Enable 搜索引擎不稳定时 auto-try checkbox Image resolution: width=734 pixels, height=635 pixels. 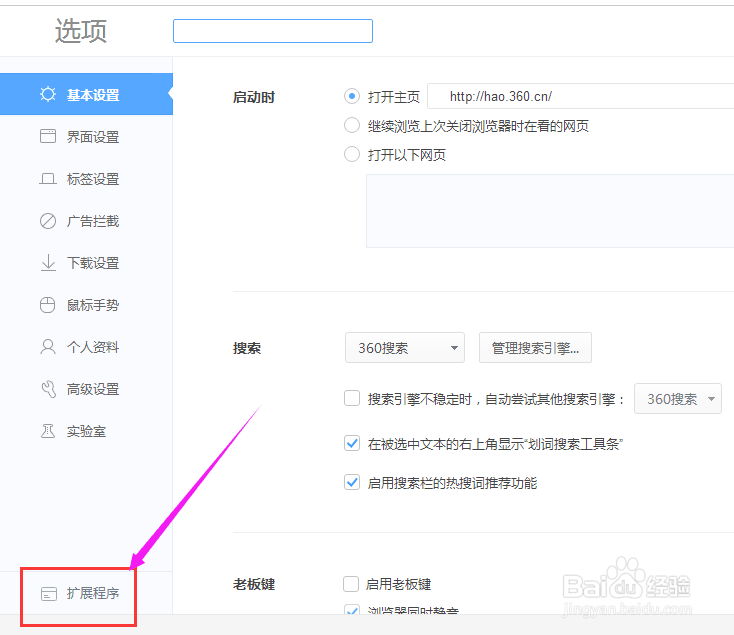click(x=352, y=399)
